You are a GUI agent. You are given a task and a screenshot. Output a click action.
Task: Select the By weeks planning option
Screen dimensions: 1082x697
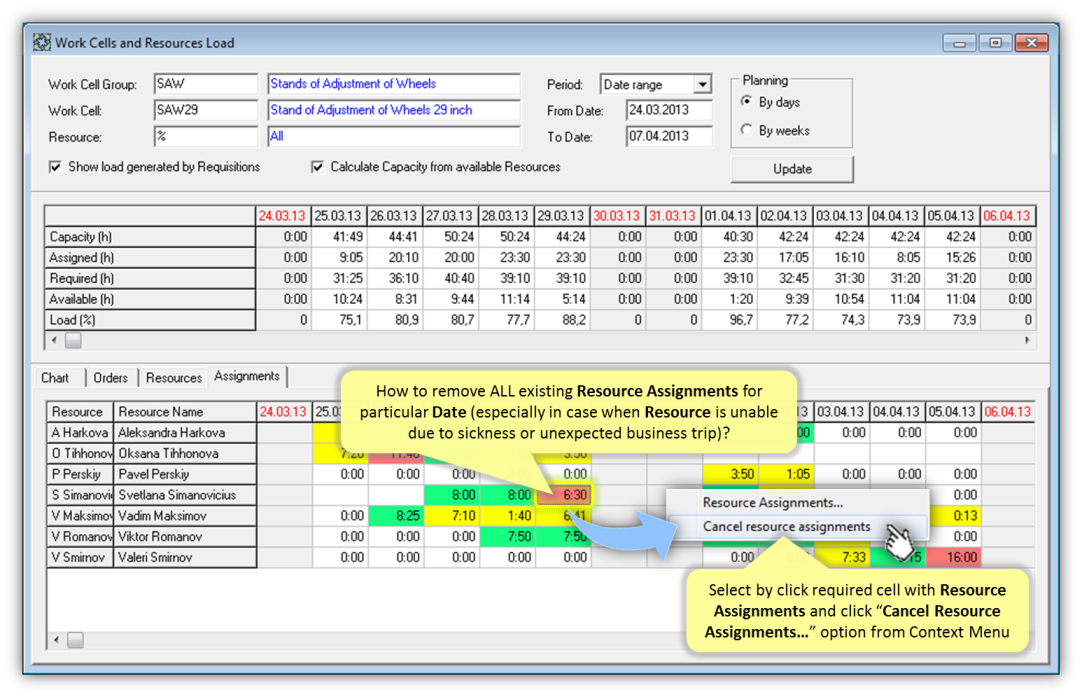pos(746,130)
